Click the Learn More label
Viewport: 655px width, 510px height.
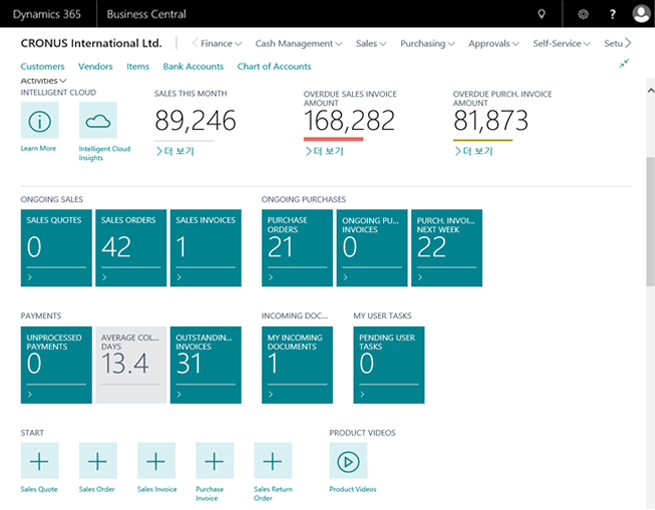tap(38, 148)
